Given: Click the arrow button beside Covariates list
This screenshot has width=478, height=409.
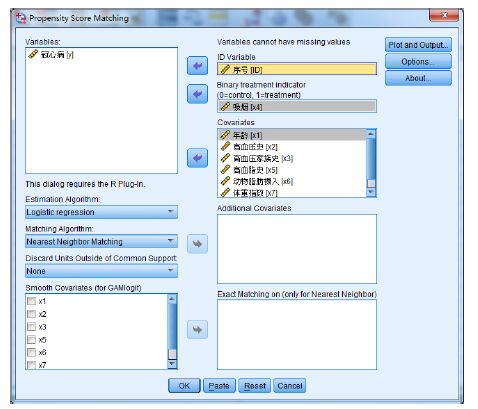Looking at the screenshot, I should 197,158.
